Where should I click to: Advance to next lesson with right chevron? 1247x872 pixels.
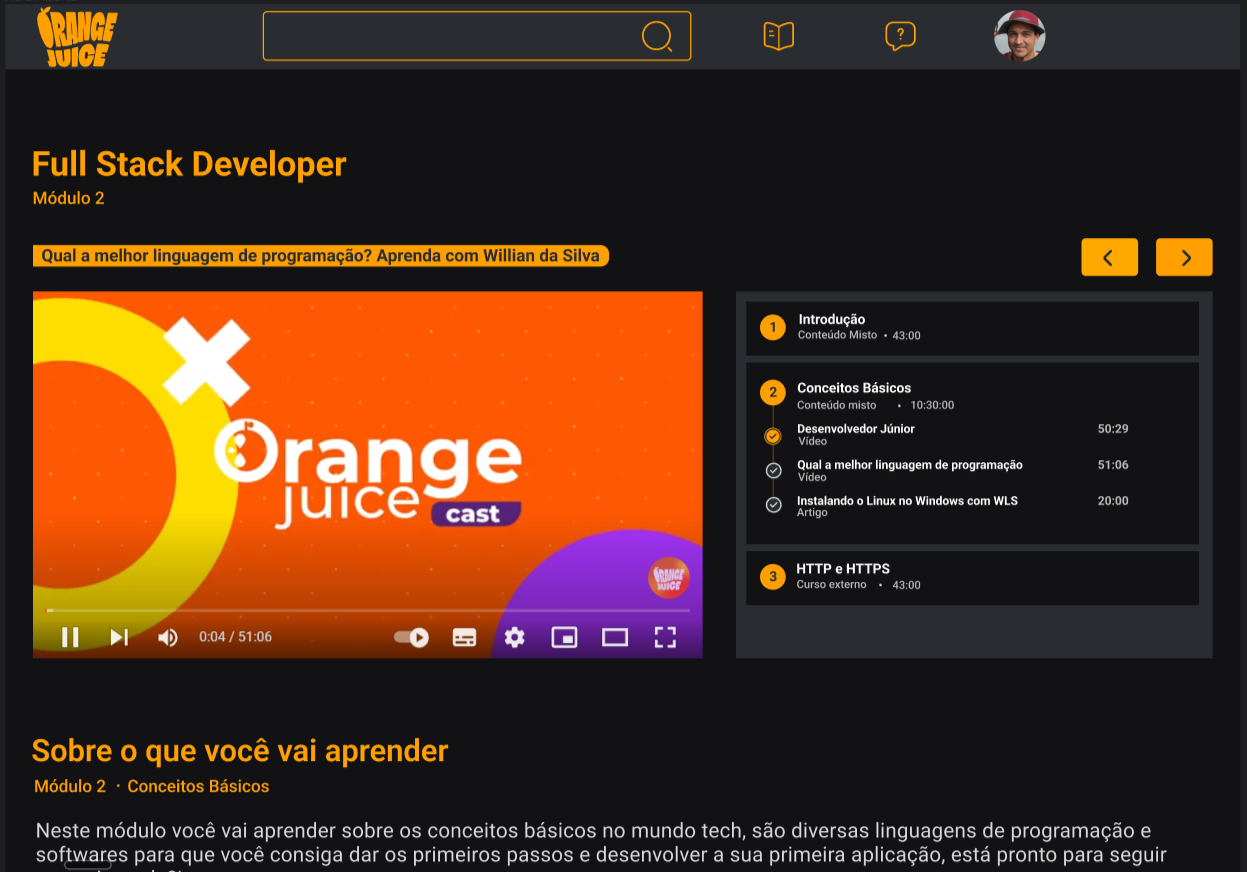[x=1184, y=257]
